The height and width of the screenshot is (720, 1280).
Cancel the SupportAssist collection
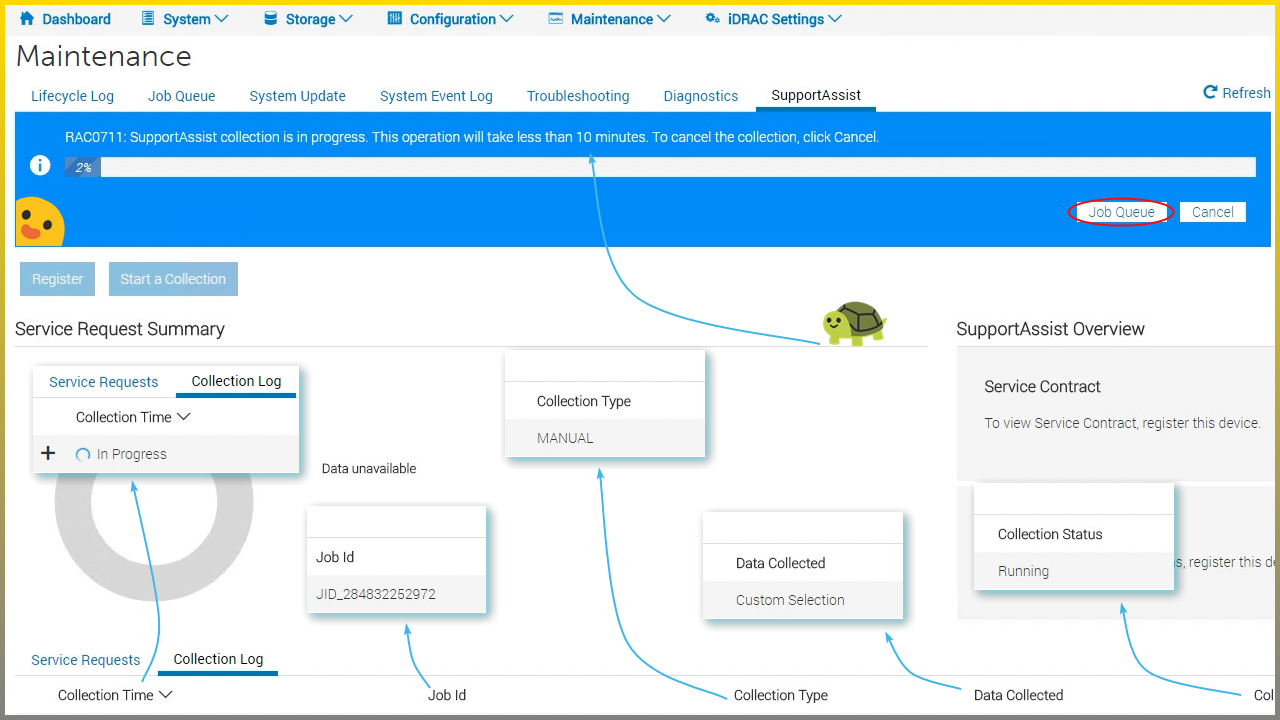[x=1213, y=212]
